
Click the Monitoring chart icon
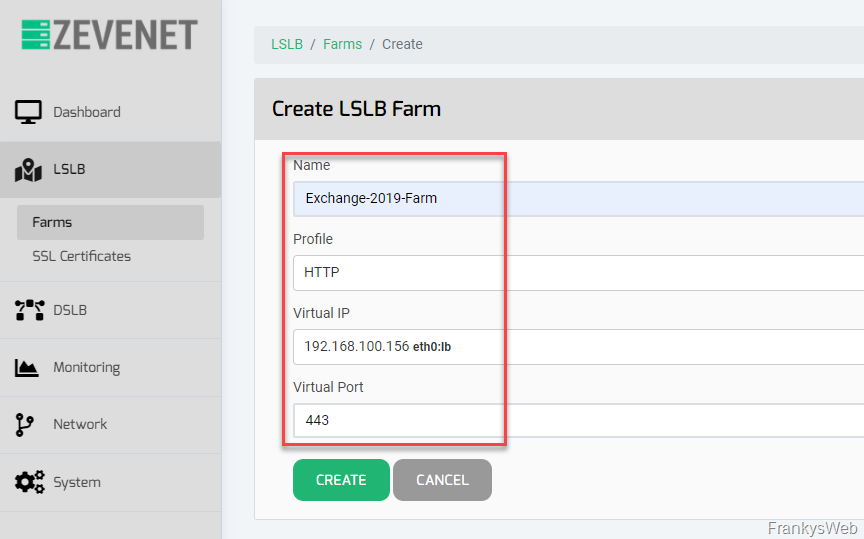click(27, 367)
